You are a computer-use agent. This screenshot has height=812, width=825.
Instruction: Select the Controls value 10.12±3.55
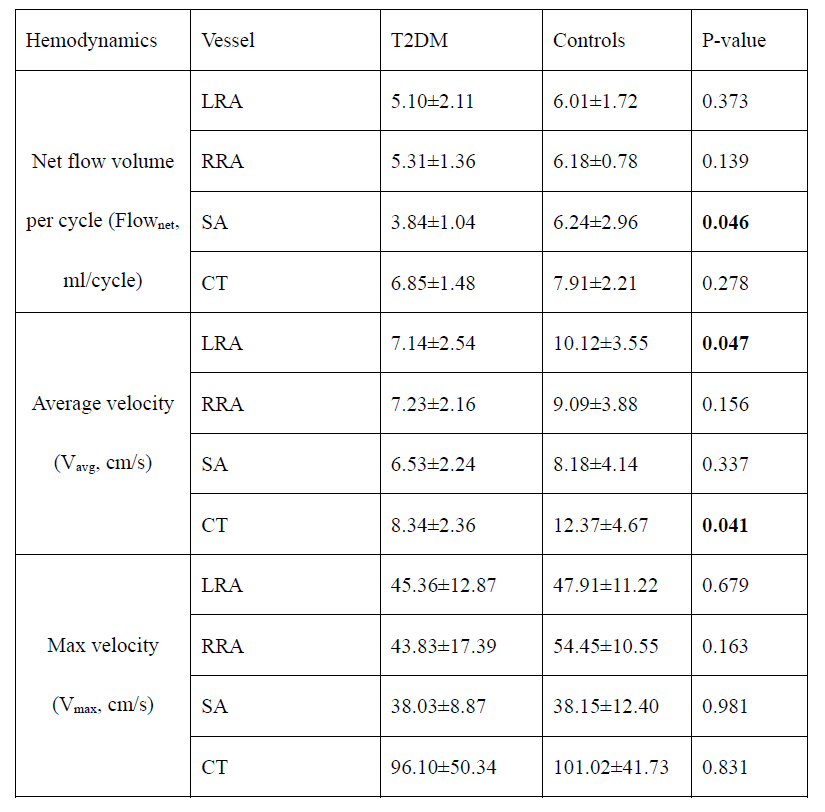(600, 343)
